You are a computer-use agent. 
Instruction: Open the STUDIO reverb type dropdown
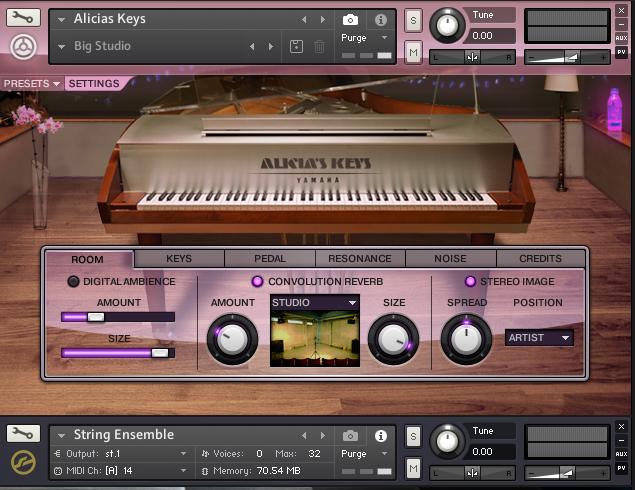(x=315, y=303)
